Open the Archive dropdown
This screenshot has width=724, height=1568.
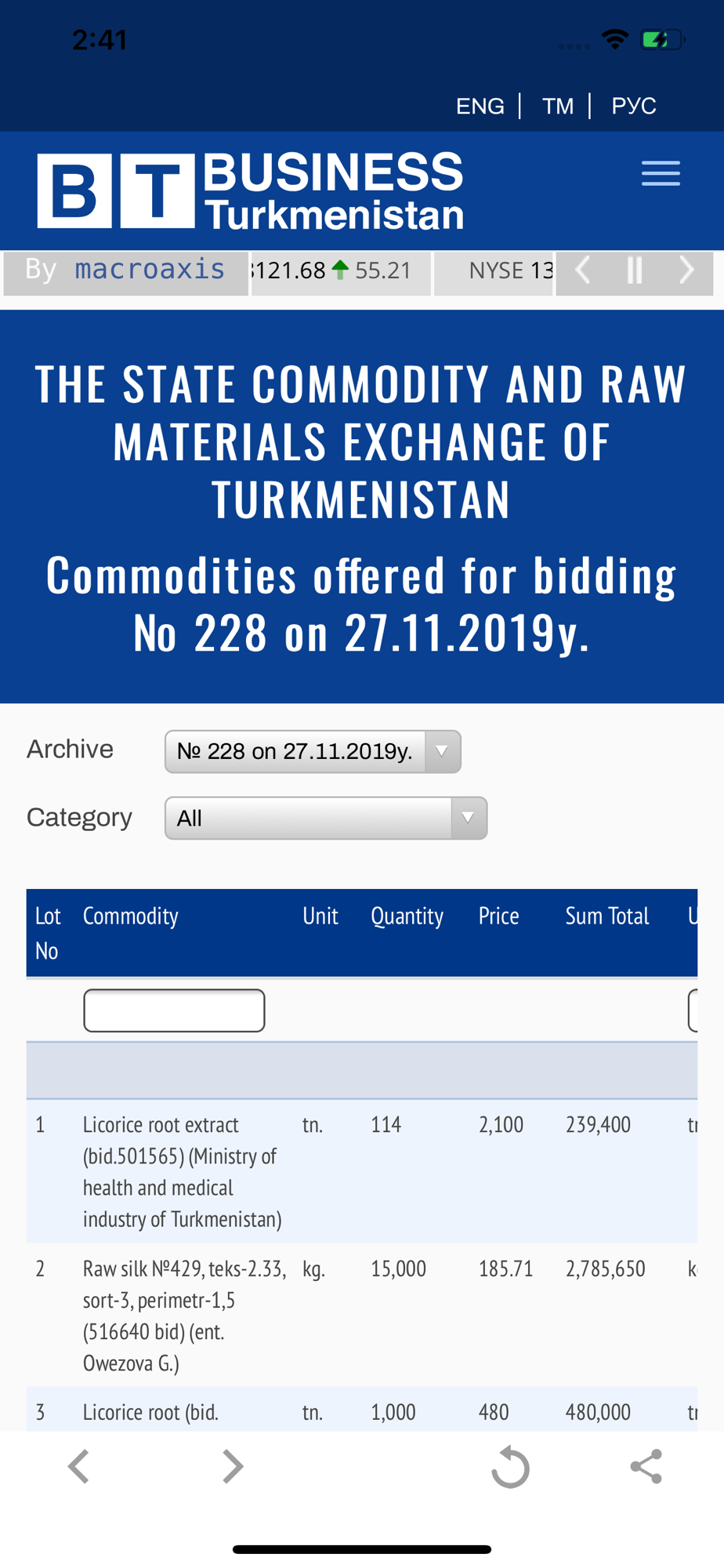313,751
